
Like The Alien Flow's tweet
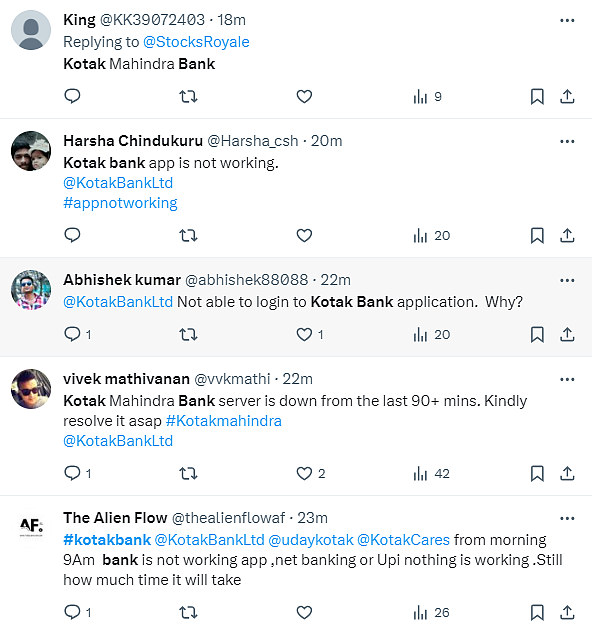304,612
